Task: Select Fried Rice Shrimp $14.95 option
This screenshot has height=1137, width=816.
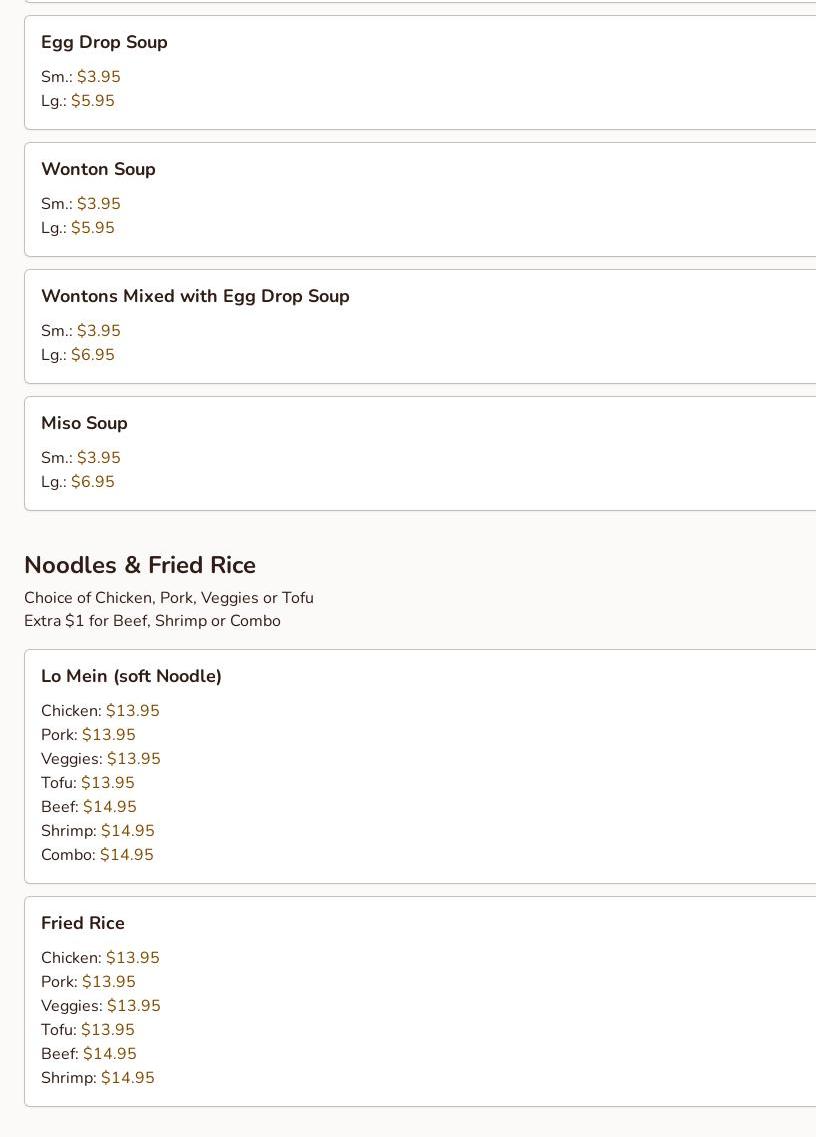Action: [127, 1078]
